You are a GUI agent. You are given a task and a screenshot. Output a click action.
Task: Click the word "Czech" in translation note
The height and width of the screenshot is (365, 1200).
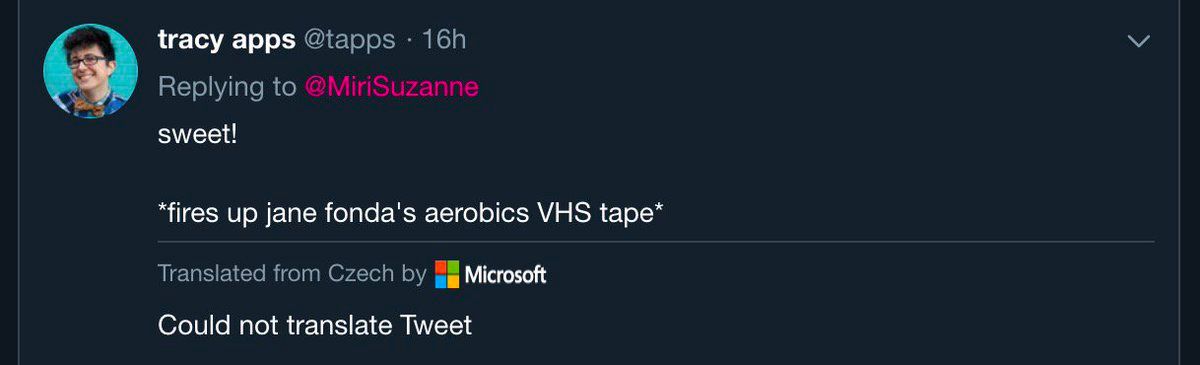(x=360, y=273)
